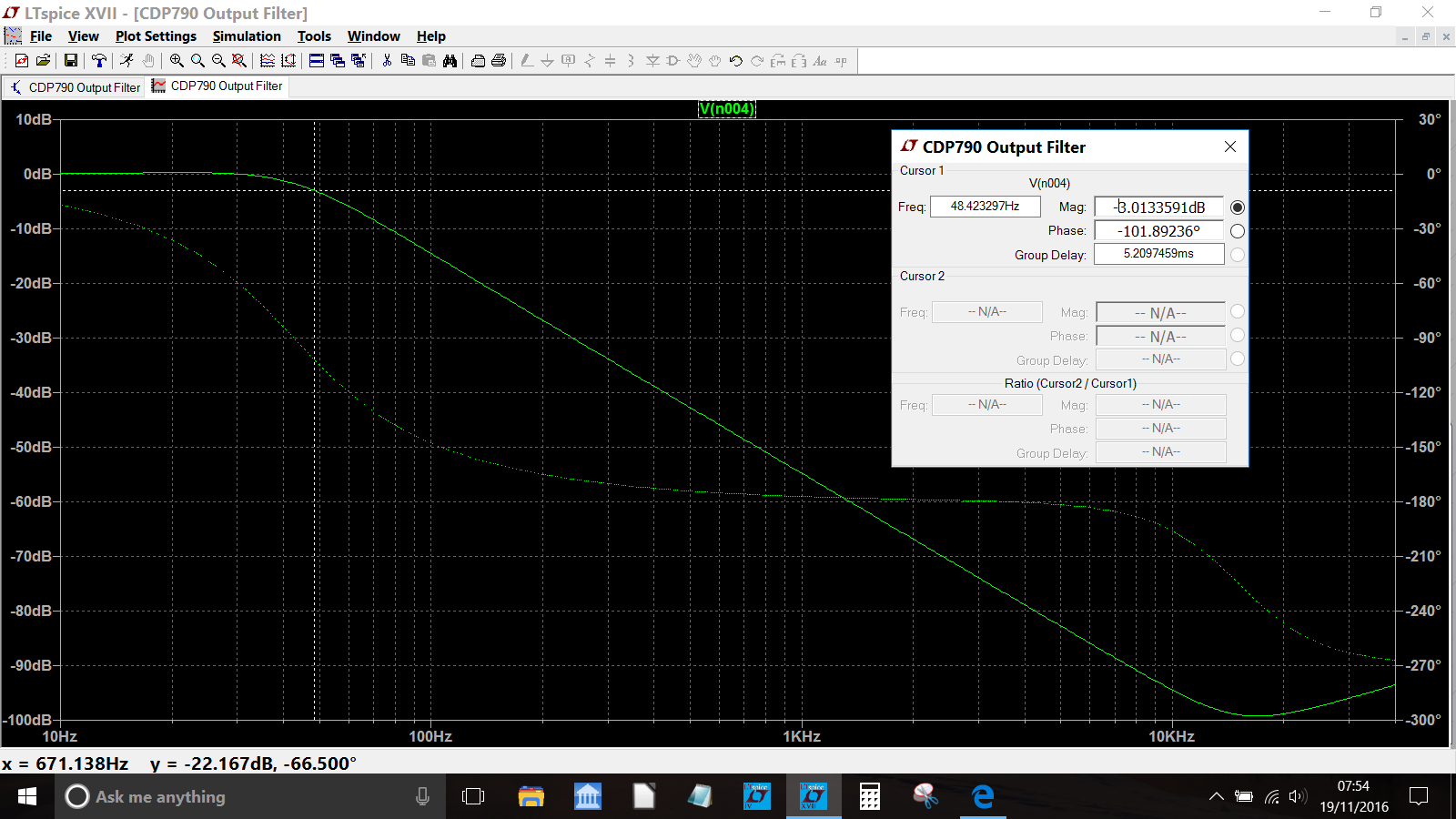Open the MDI document system menu icon
This screenshot has height=819, width=1456.
click(x=13, y=36)
